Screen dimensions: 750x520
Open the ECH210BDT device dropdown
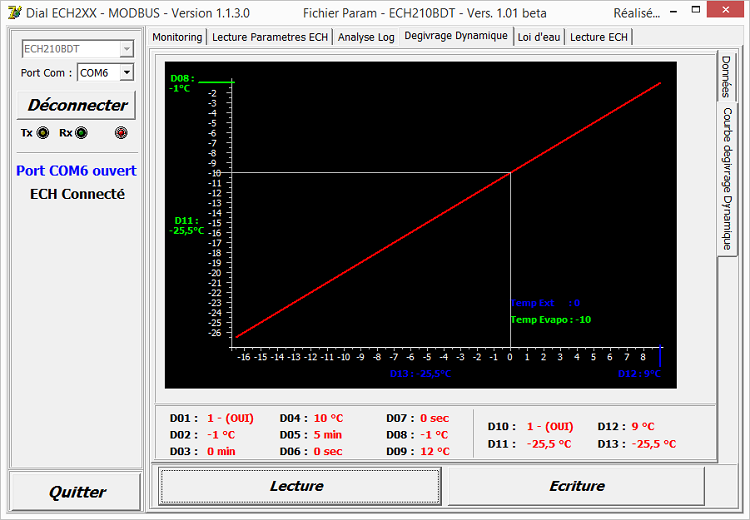(126, 49)
